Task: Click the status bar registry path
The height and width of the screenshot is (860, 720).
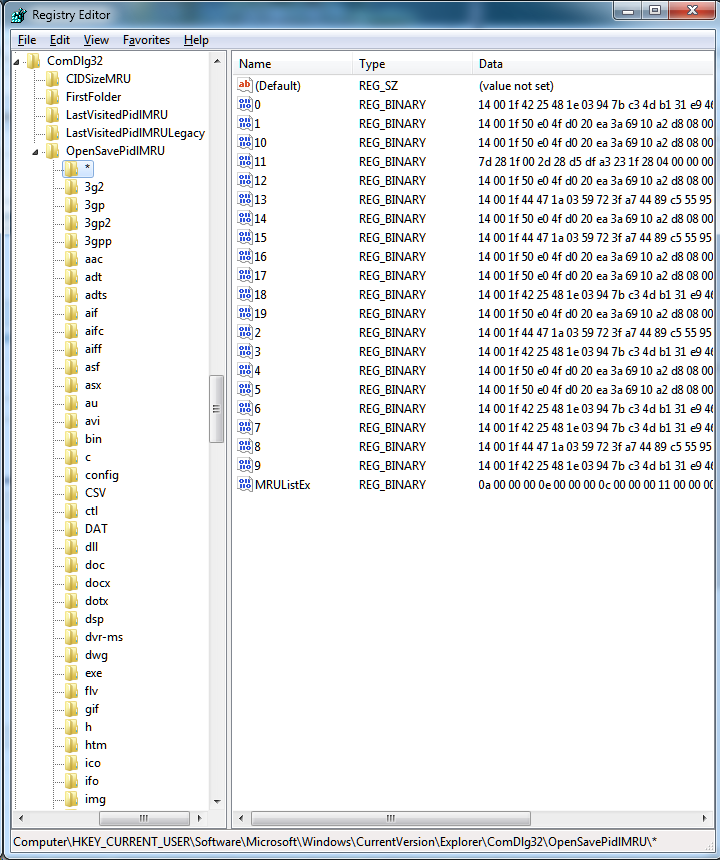Action: pos(335,841)
